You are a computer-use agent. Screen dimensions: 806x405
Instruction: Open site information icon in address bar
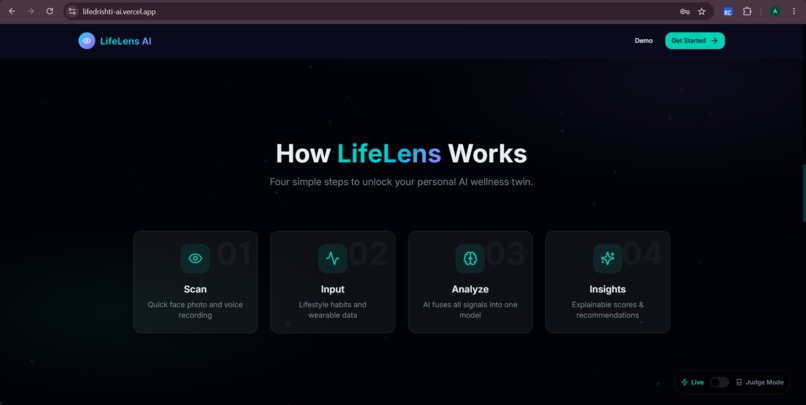(x=72, y=11)
